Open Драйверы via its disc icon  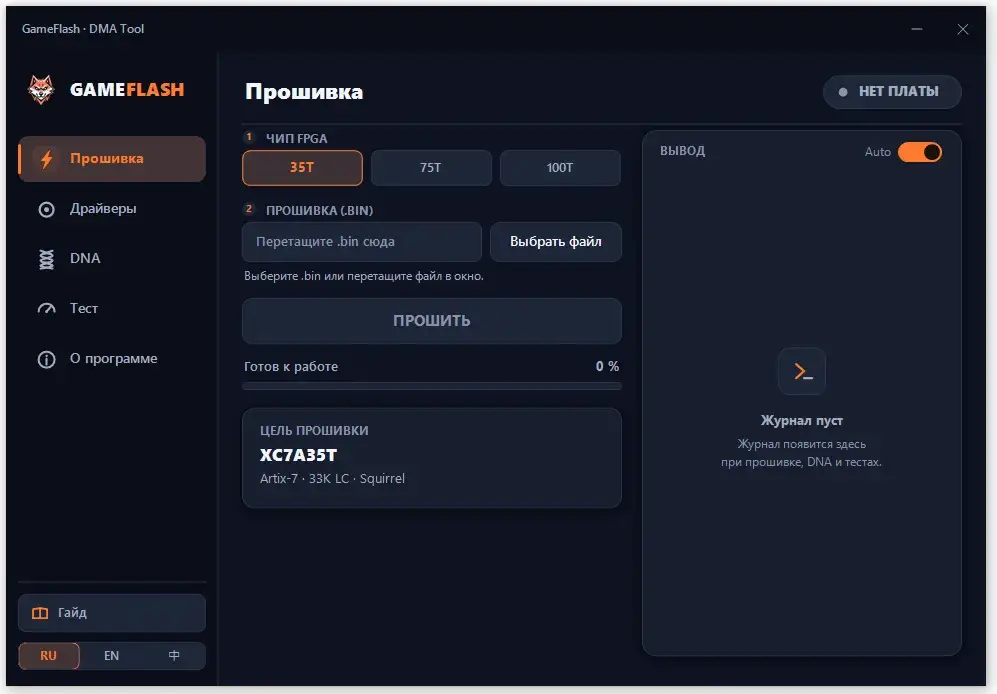[x=46, y=209]
